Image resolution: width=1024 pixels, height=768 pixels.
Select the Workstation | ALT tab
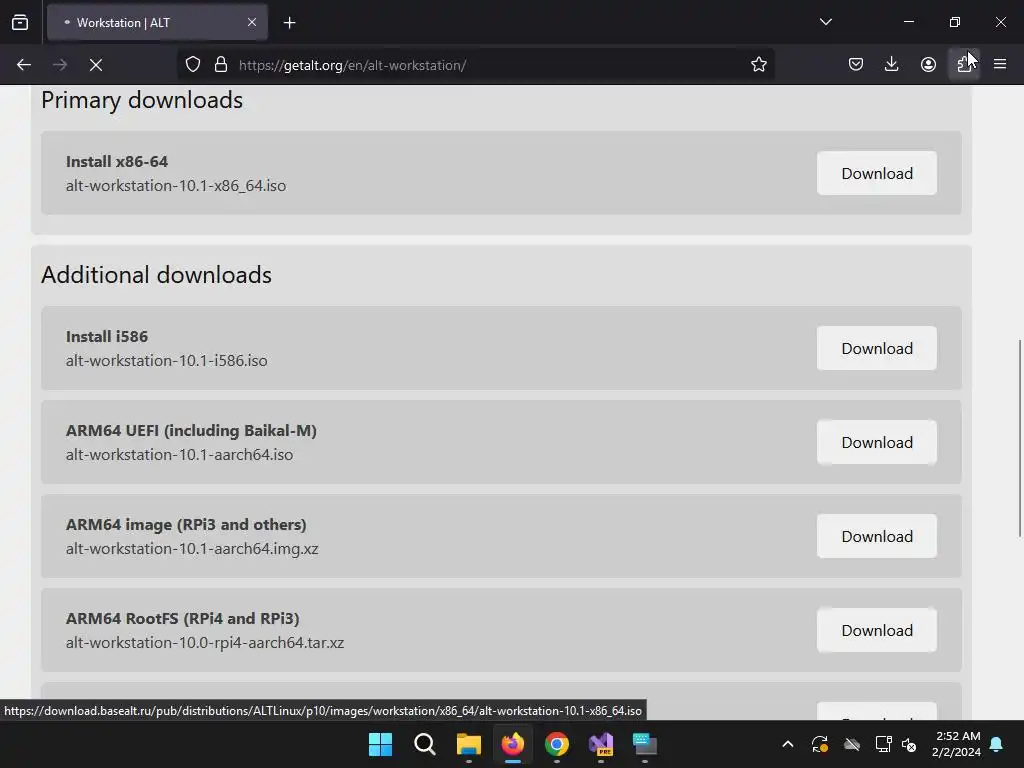[157, 23]
